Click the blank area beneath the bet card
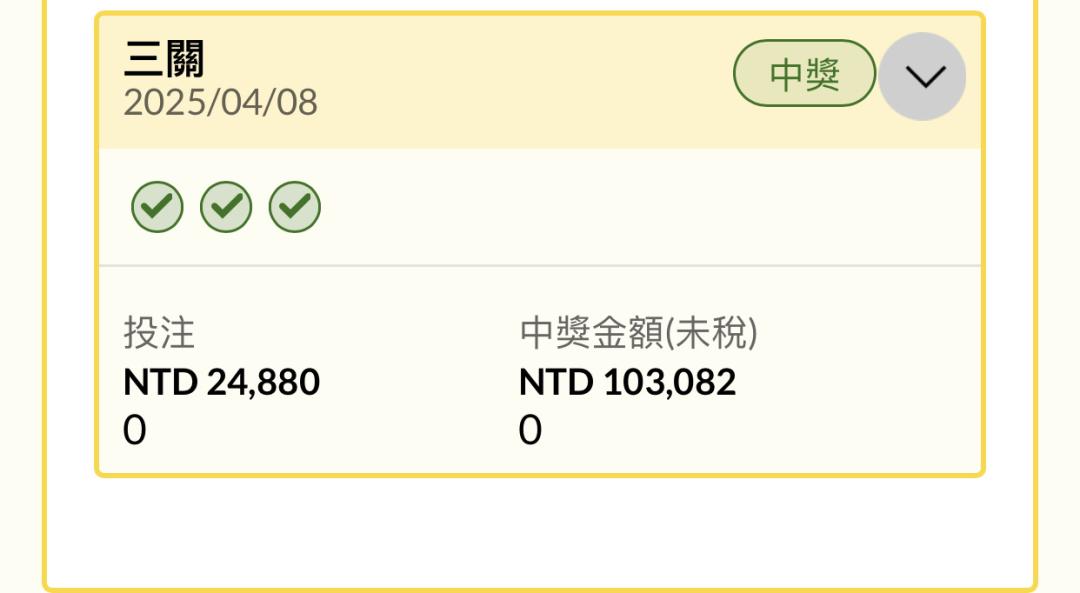Screen dimensions: 1080x593 pyautogui.click(x=540, y=529)
